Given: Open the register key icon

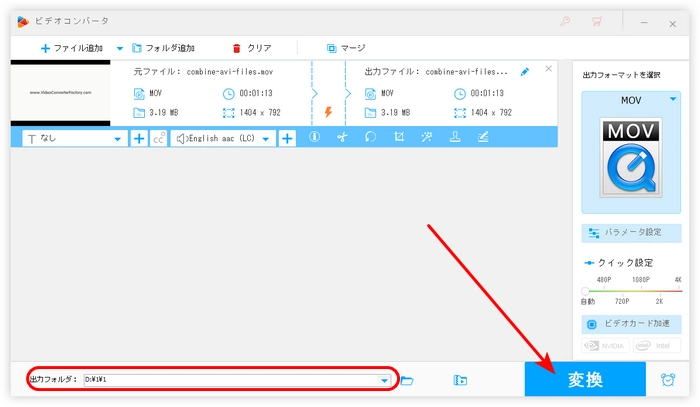Looking at the screenshot, I should pos(565,21).
